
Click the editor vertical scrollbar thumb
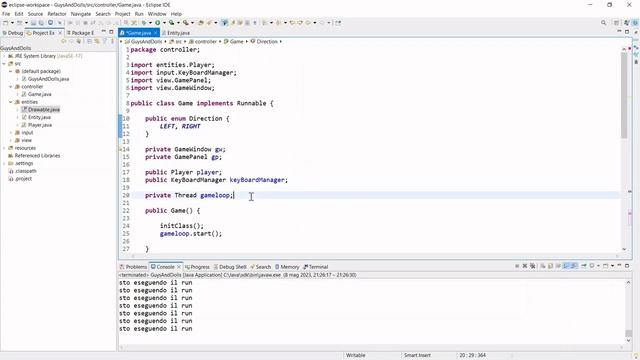click(x=624, y=96)
